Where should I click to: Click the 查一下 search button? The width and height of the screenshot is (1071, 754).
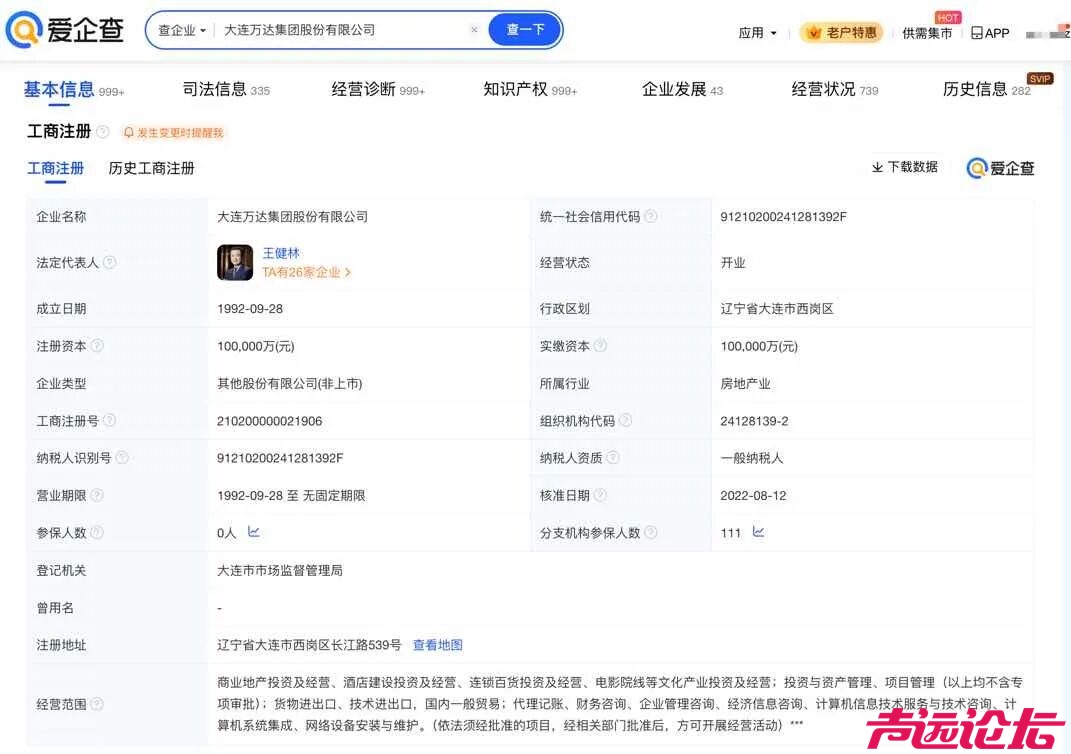(525, 30)
